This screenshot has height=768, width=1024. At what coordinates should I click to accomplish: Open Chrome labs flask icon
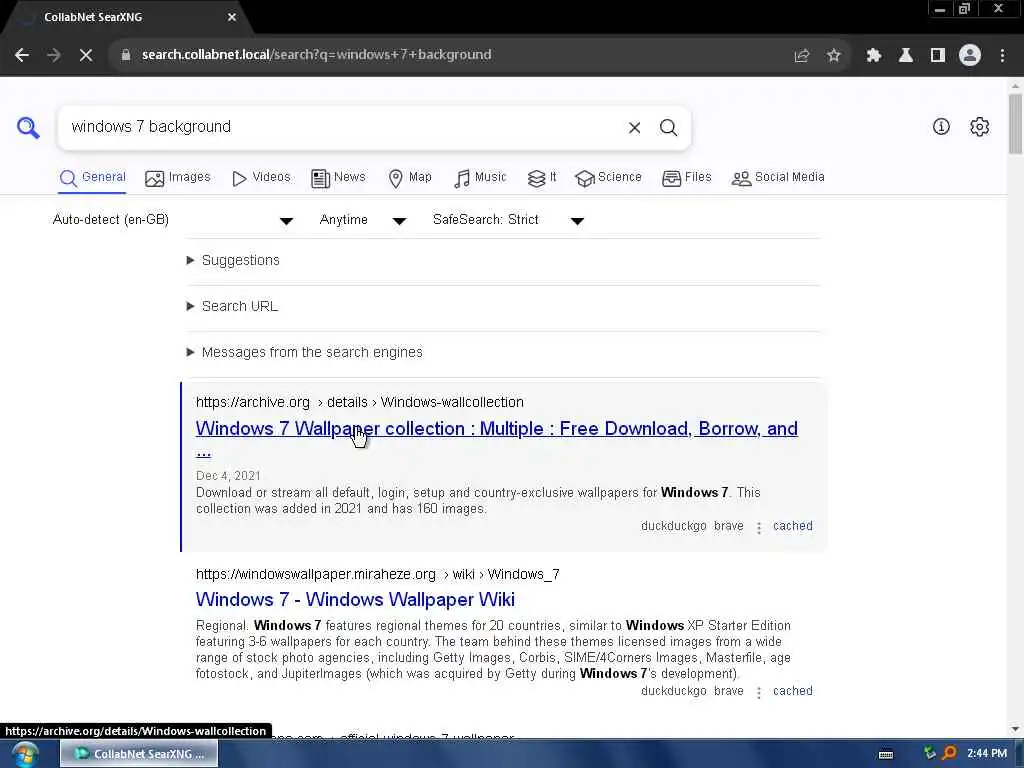tap(906, 56)
